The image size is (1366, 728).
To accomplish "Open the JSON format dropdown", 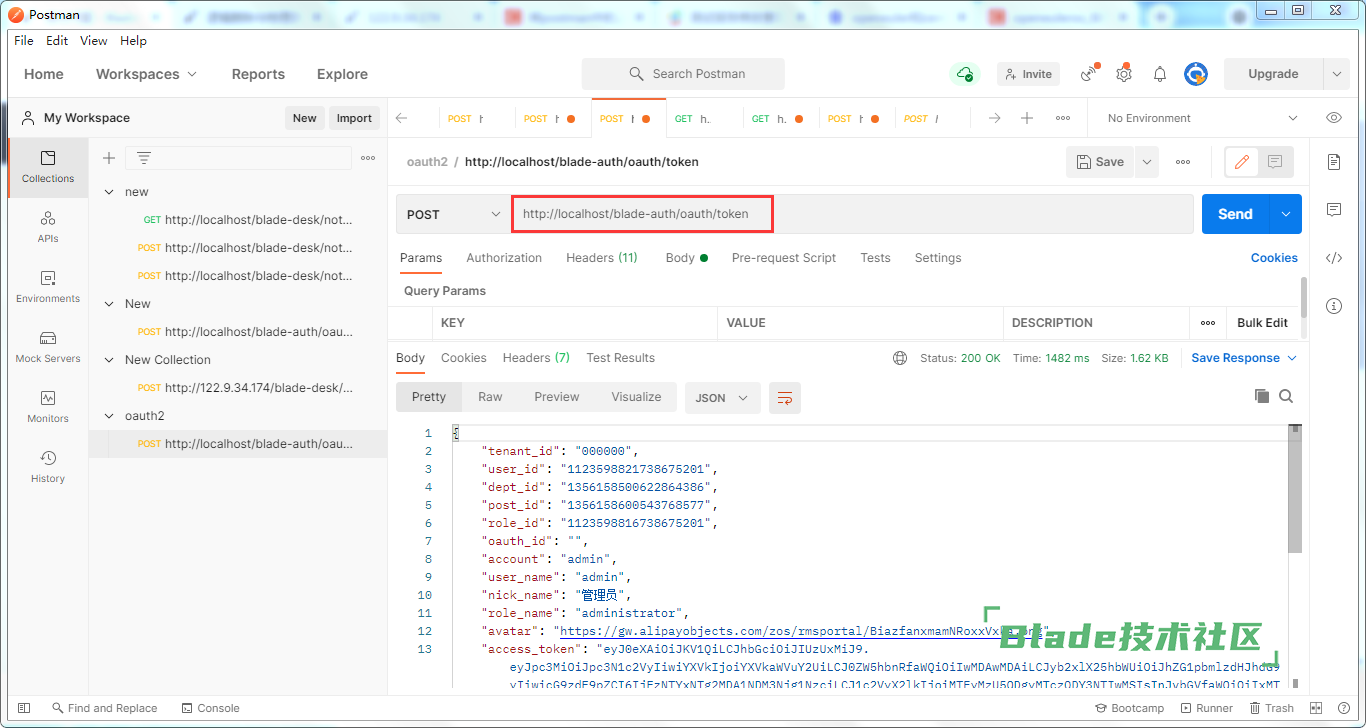I will click(722, 397).
